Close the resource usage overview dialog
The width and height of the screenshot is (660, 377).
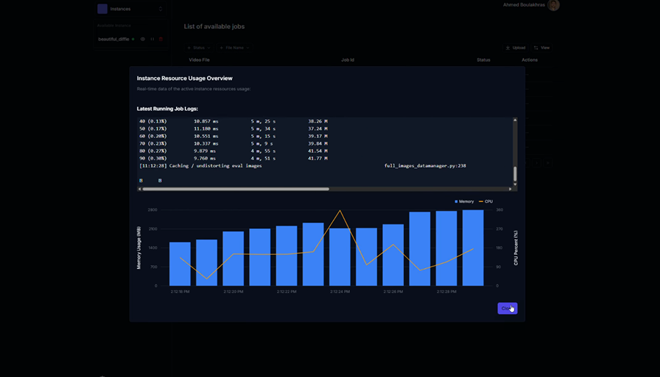tap(507, 308)
